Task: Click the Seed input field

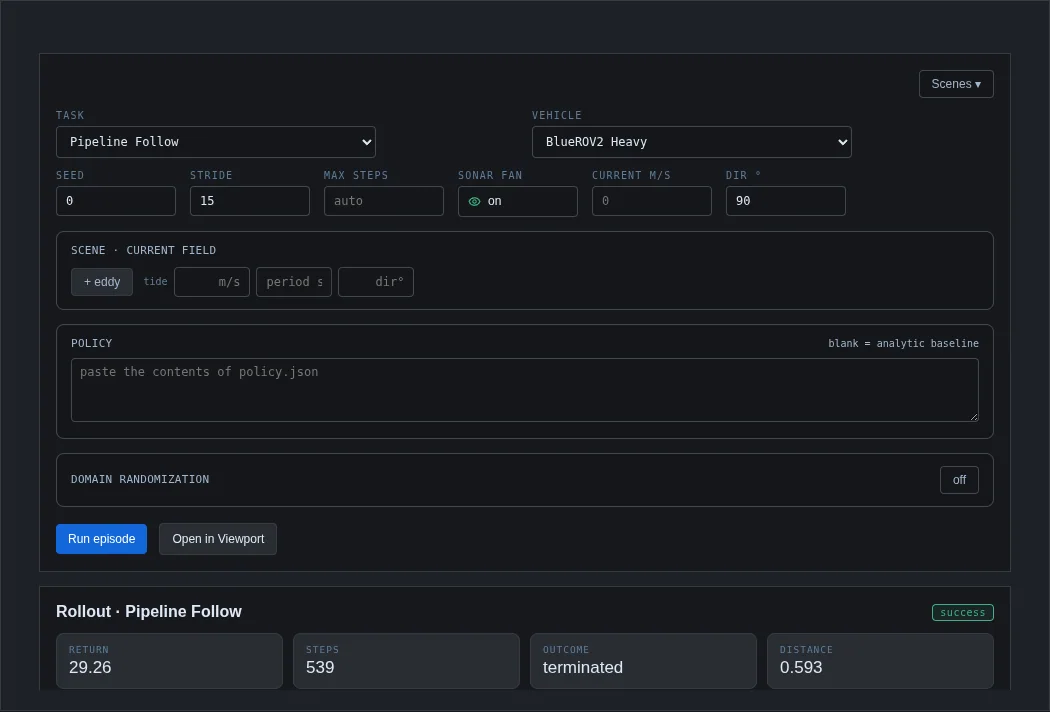Action: tap(116, 201)
